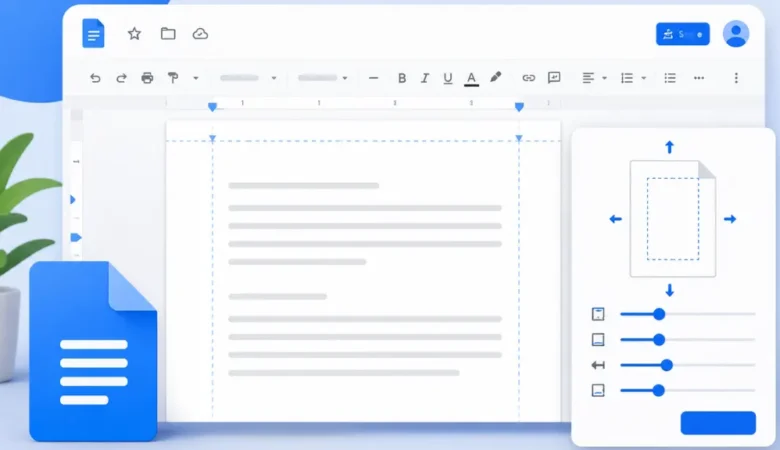Click the blue Share button
This screenshot has width=780, height=450.
(682, 34)
